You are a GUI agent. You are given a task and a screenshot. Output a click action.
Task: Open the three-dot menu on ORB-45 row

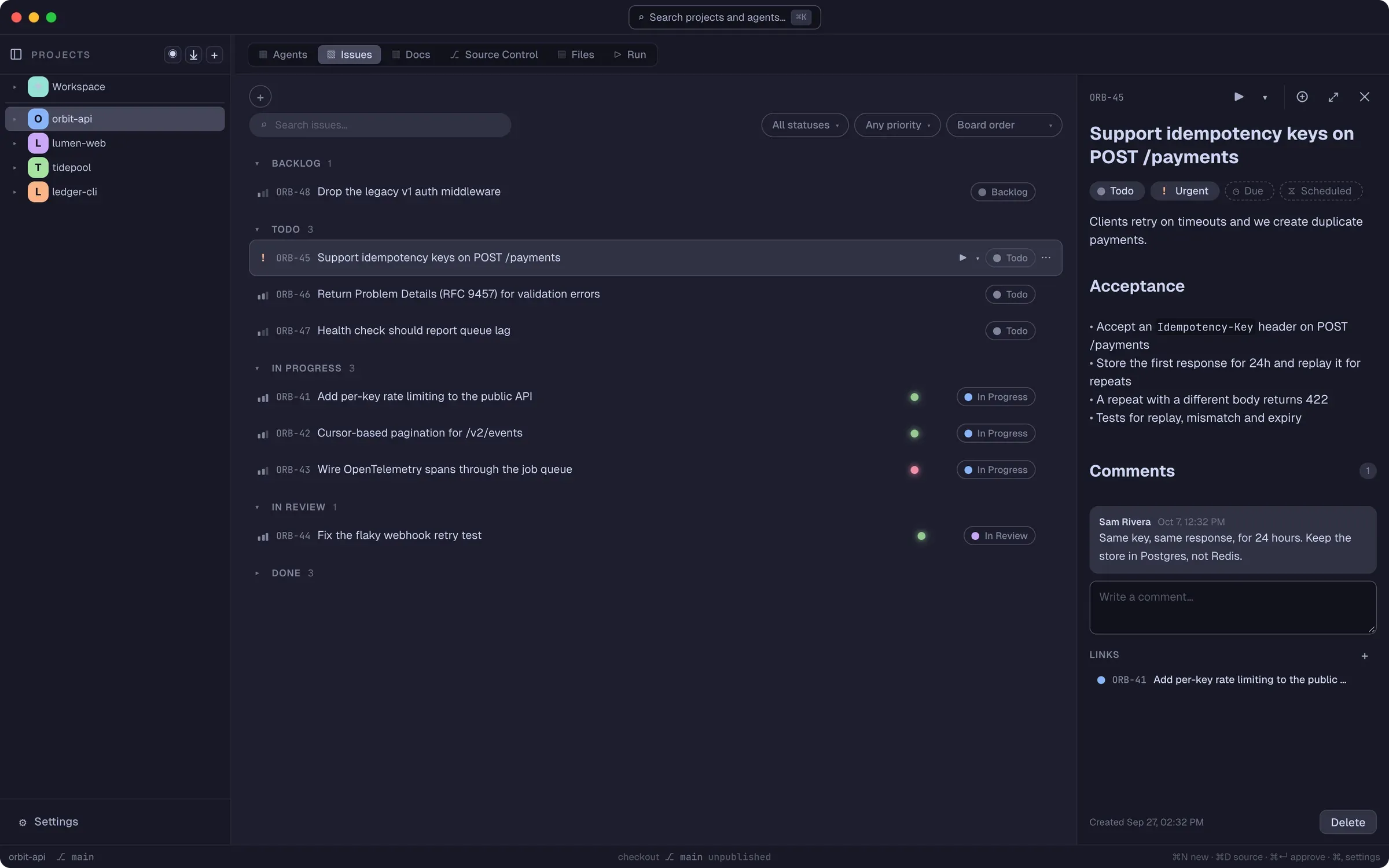1046,258
